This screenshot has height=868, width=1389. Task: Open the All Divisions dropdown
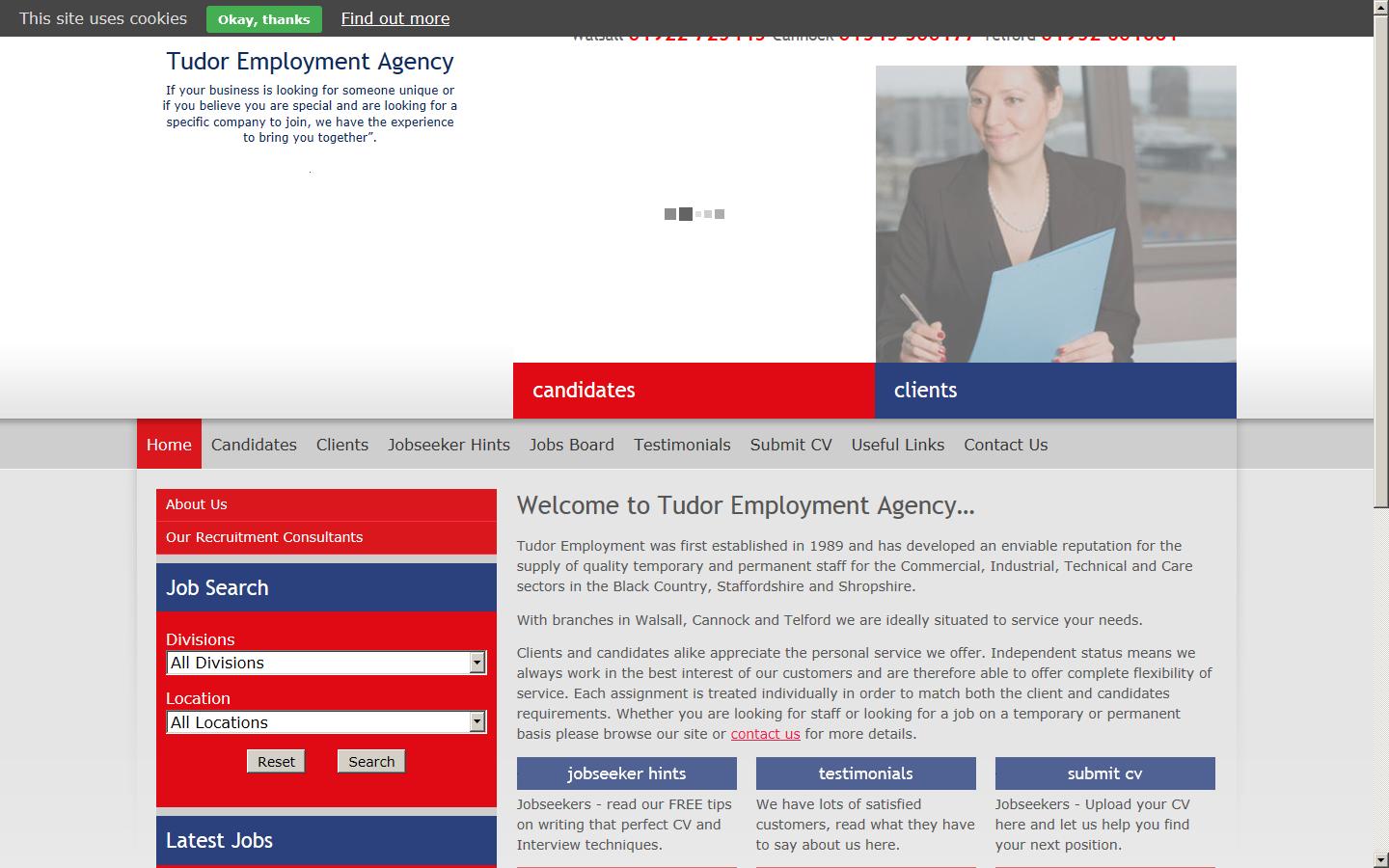pyautogui.click(x=325, y=663)
